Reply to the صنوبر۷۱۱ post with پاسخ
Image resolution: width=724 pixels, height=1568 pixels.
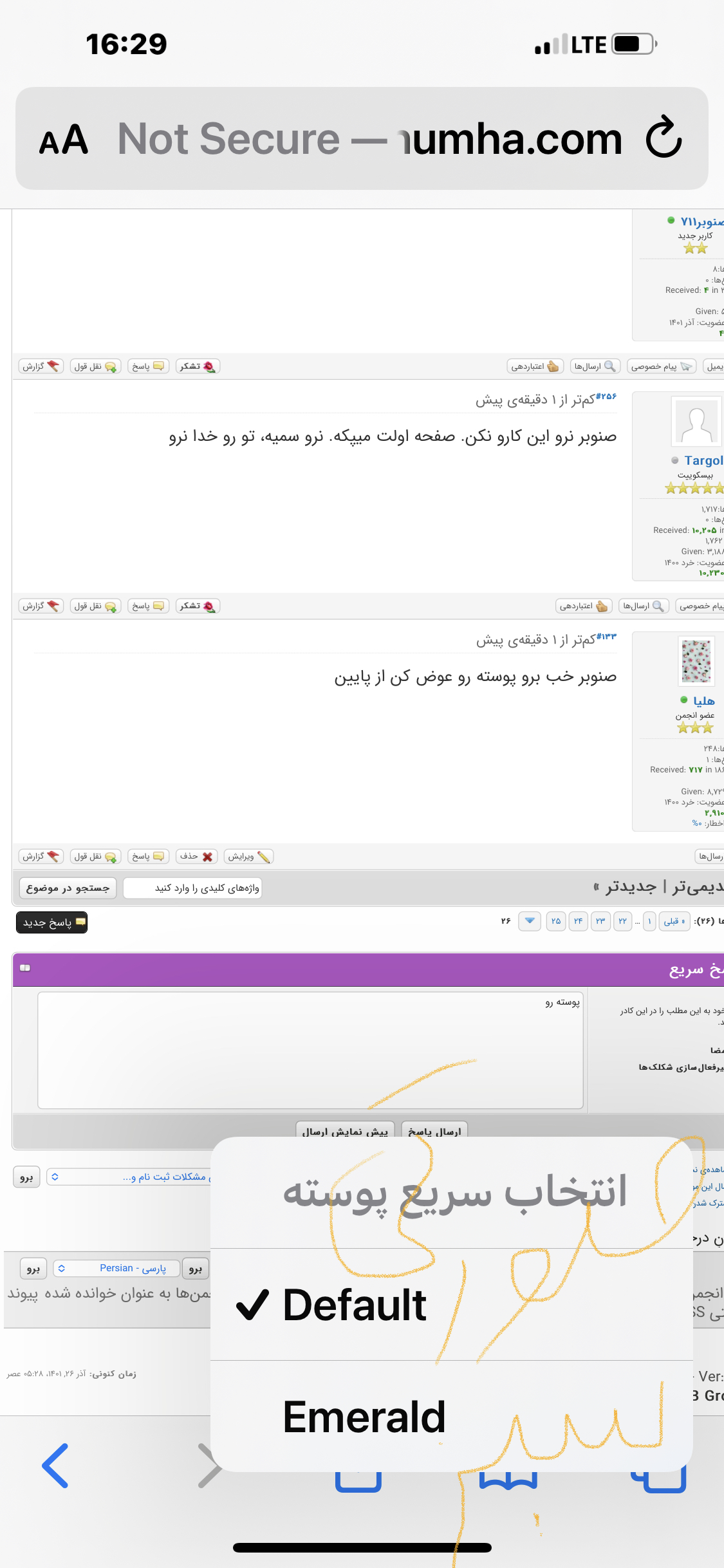[148, 366]
